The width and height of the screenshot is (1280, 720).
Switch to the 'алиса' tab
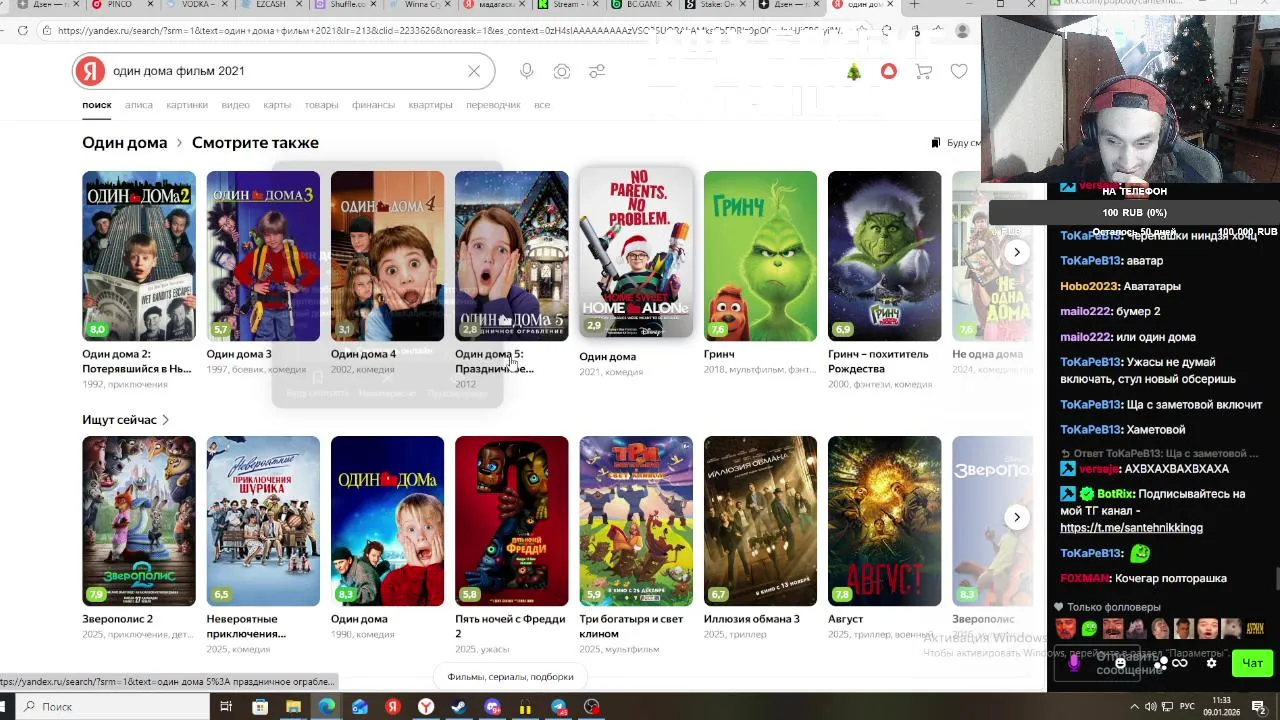click(x=139, y=105)
